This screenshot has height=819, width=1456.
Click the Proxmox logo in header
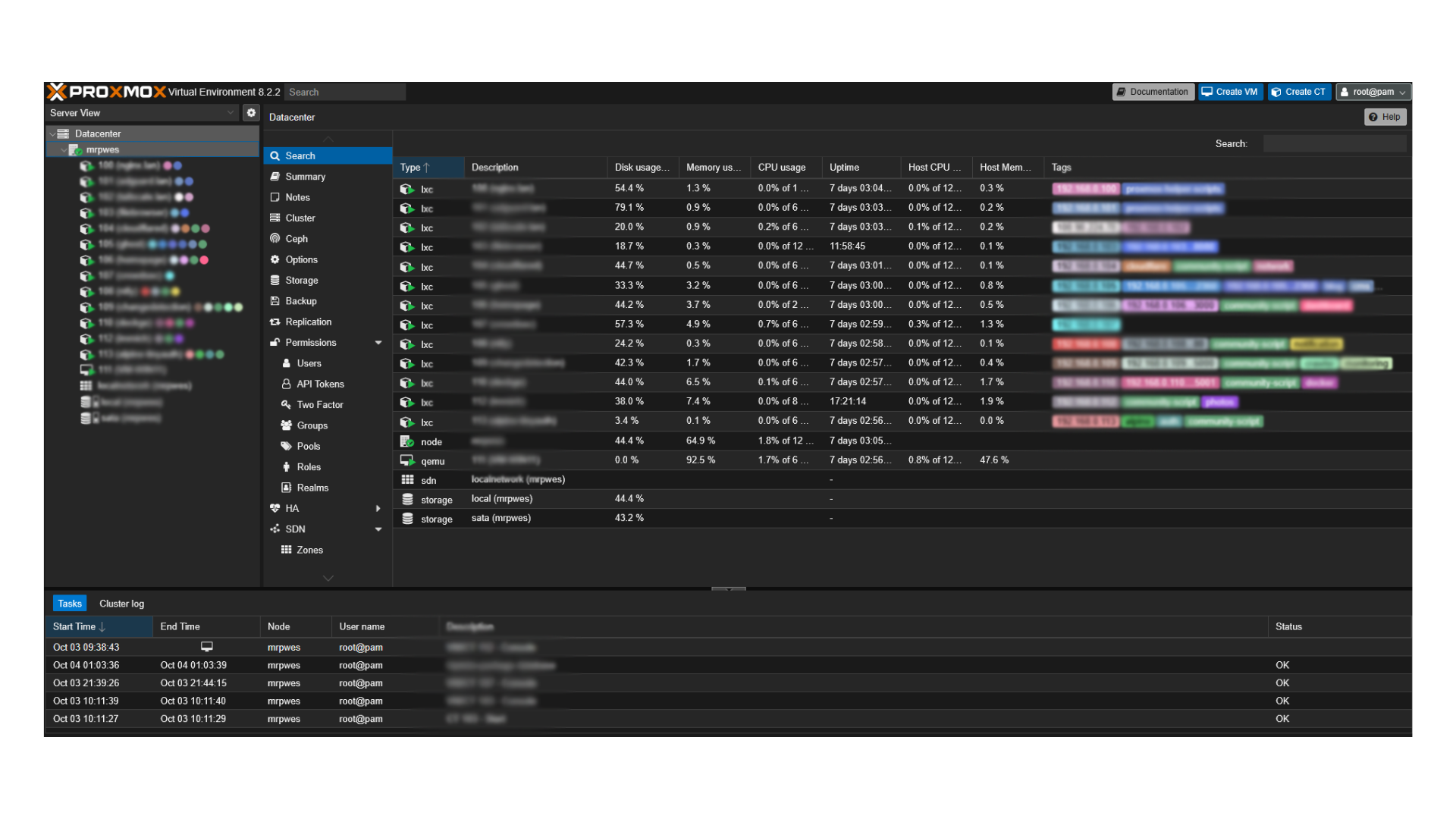click(106, 92)
